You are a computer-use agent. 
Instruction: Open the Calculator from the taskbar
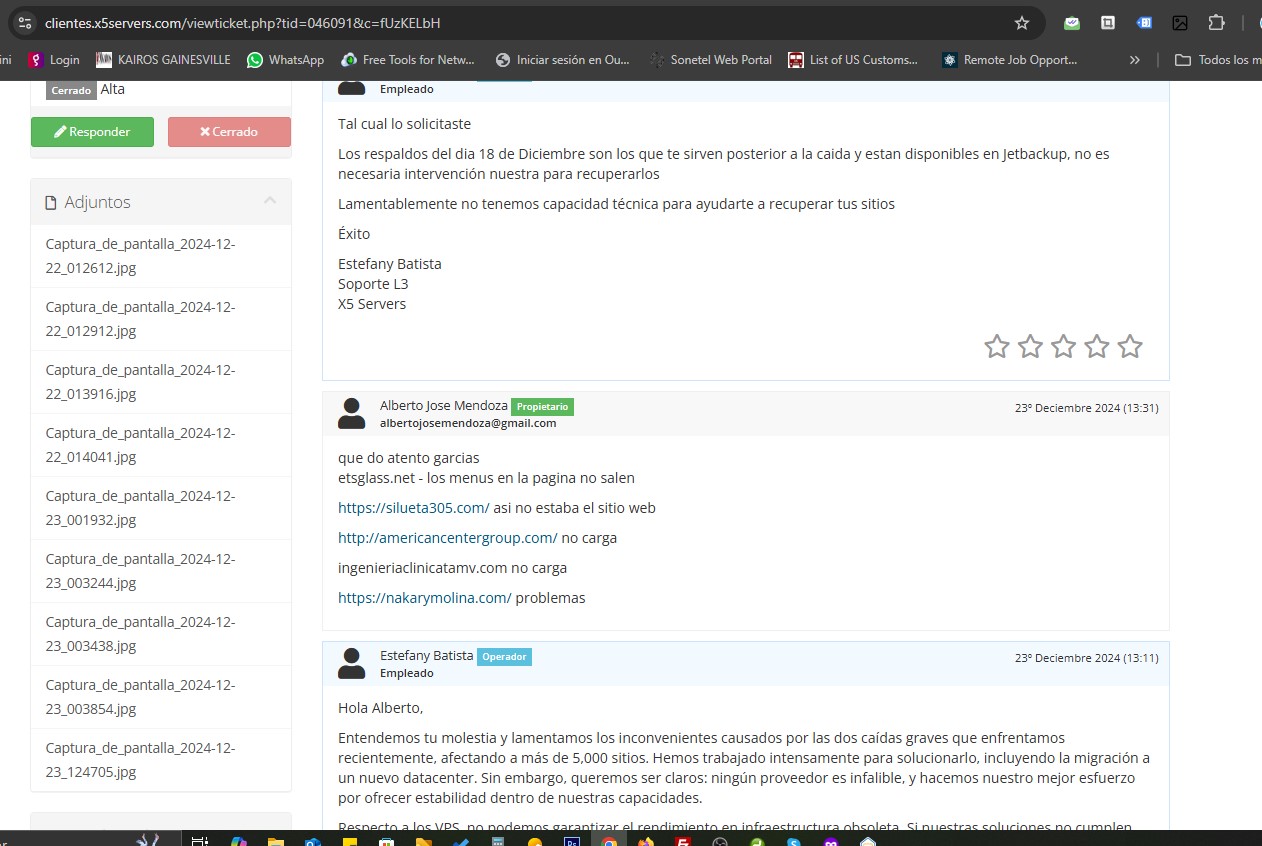click(x=496, y=840)
